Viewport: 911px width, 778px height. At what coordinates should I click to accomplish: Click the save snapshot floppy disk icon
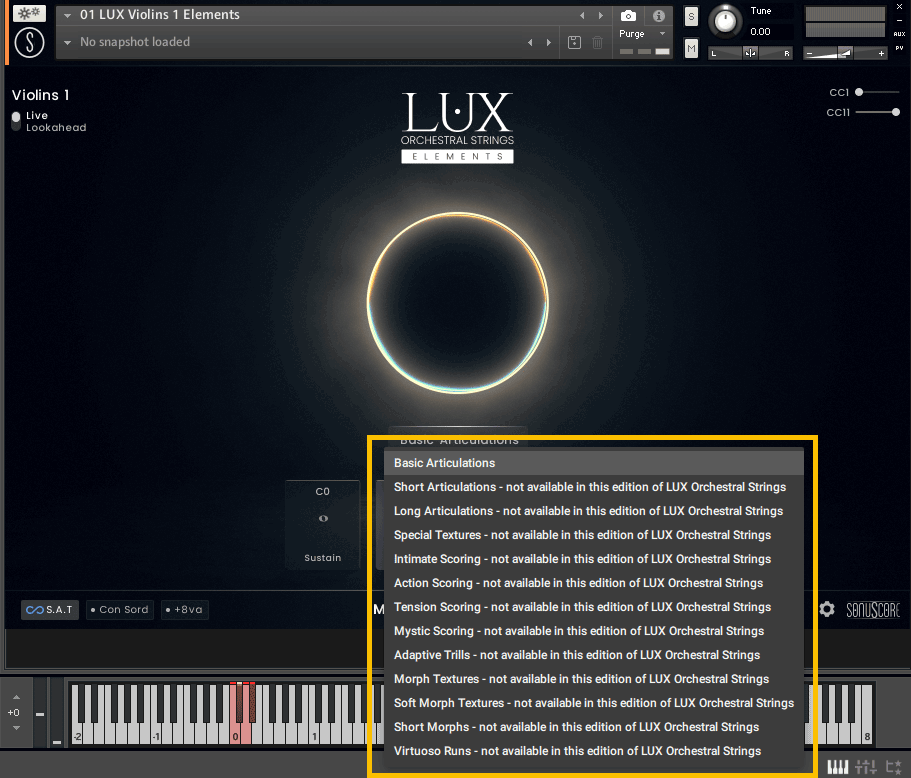click(x=573, y=42)
